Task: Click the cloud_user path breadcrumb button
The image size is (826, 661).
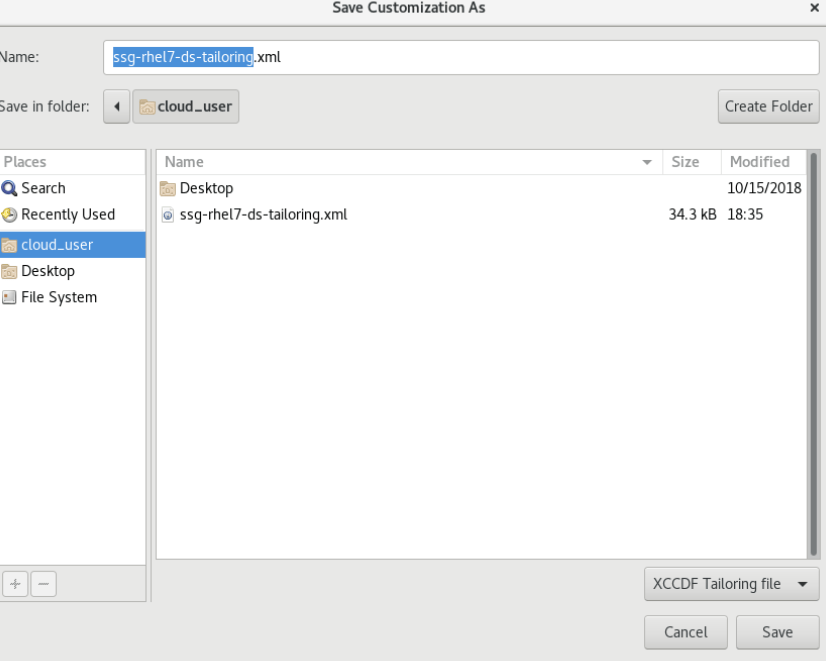Action: (189, 107)
